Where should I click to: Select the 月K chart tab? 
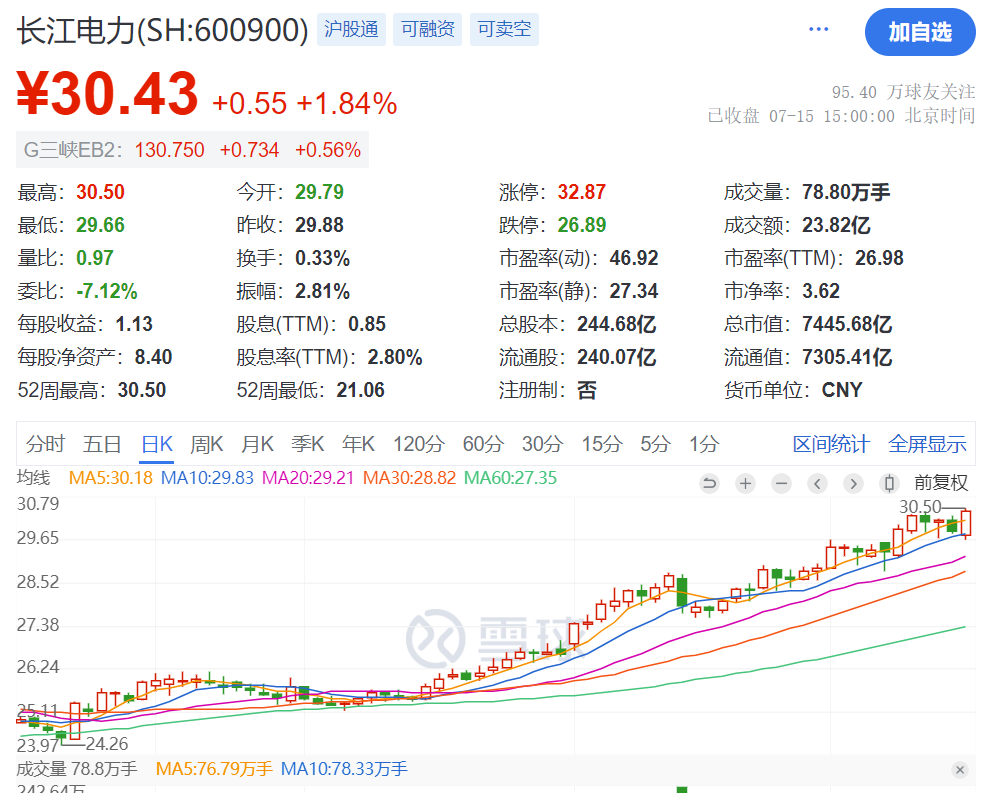pos(257,444)
